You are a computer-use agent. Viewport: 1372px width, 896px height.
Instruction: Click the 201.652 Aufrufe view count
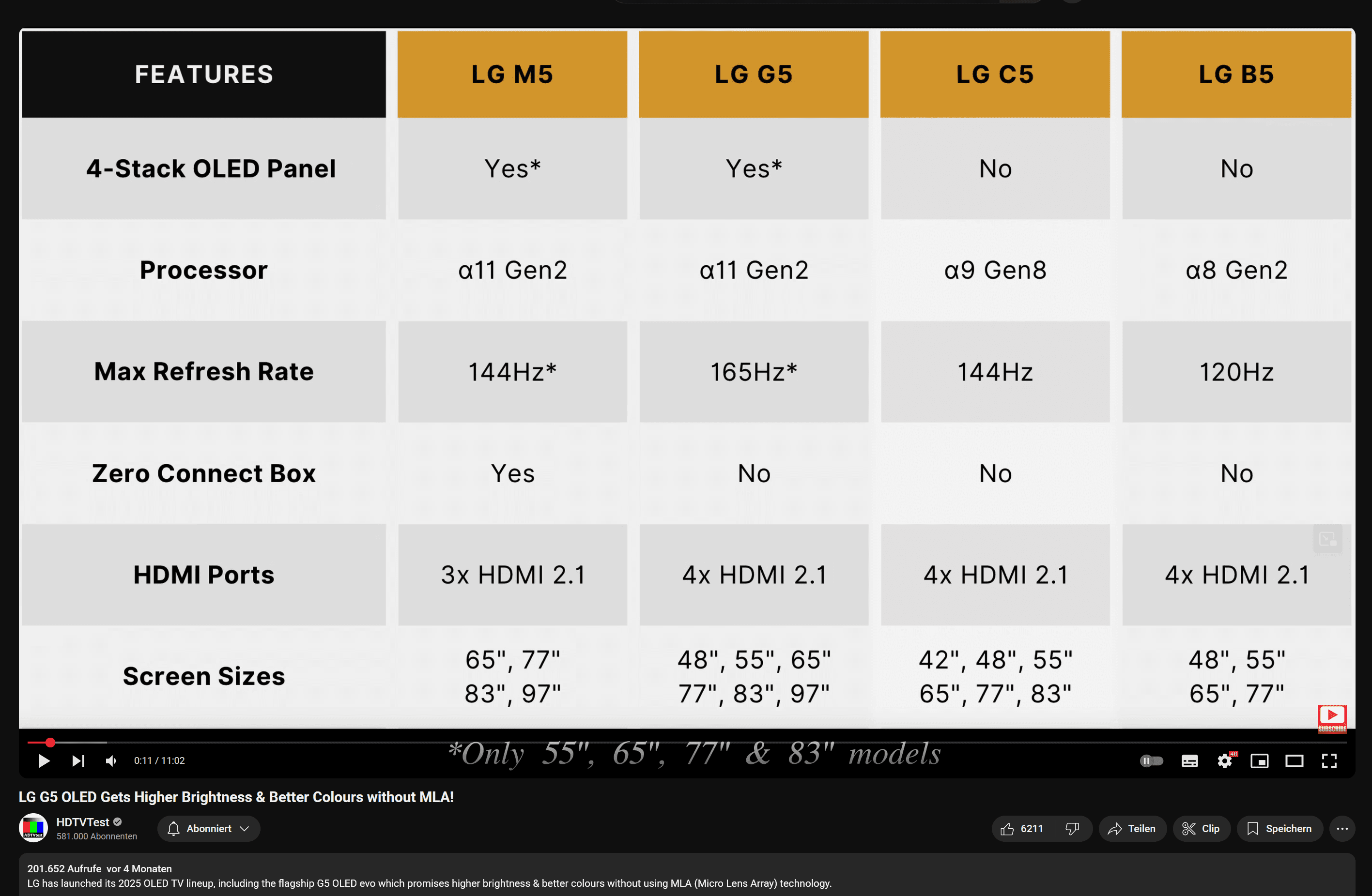[64, 868]
